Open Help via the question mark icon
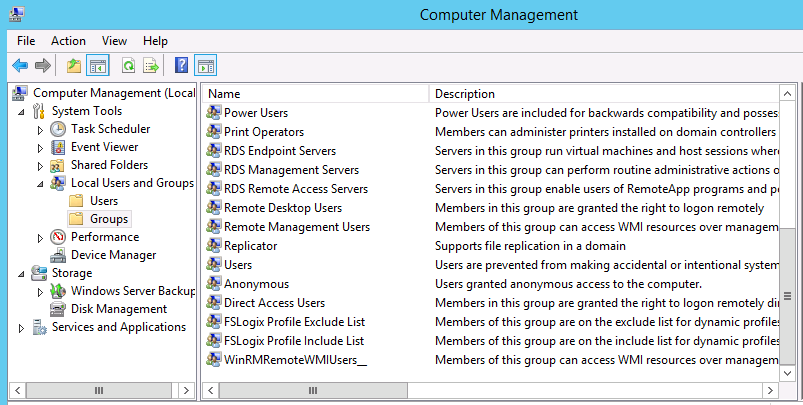Viewport: 803px width, 405px height. pos(181,65)
